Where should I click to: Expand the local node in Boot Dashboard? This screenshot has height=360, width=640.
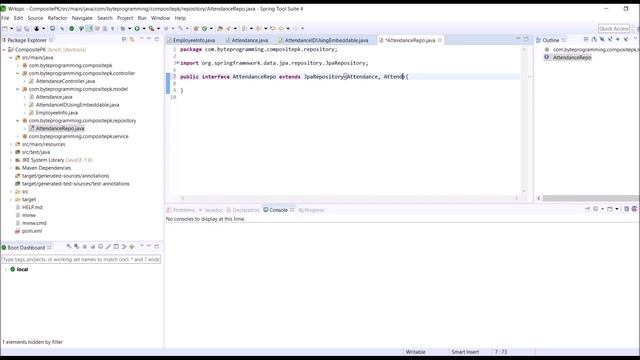coord(5,269)
